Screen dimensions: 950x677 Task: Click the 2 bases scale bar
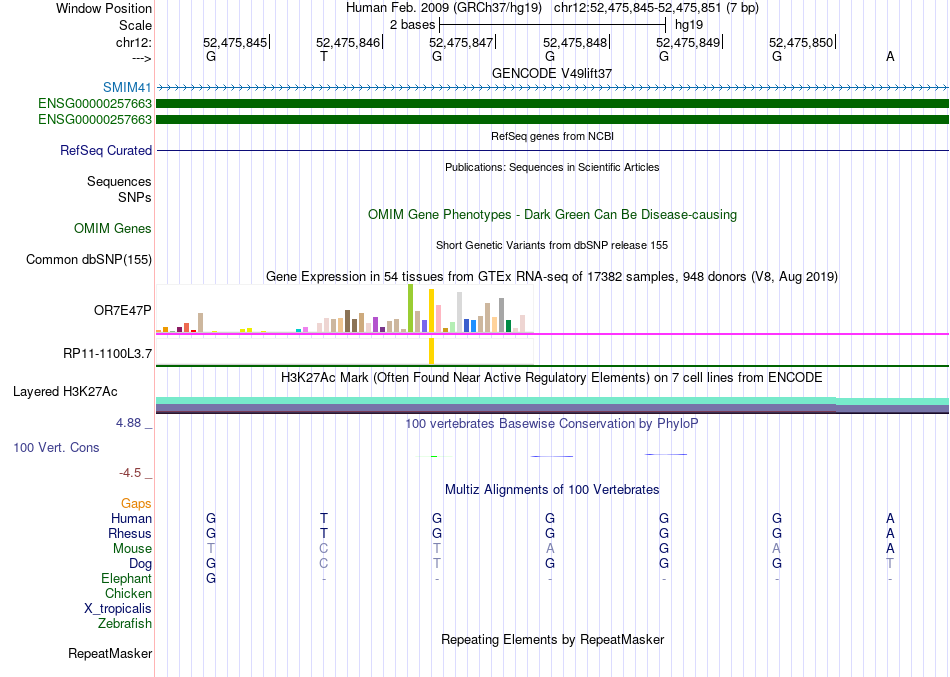(552, 25)
